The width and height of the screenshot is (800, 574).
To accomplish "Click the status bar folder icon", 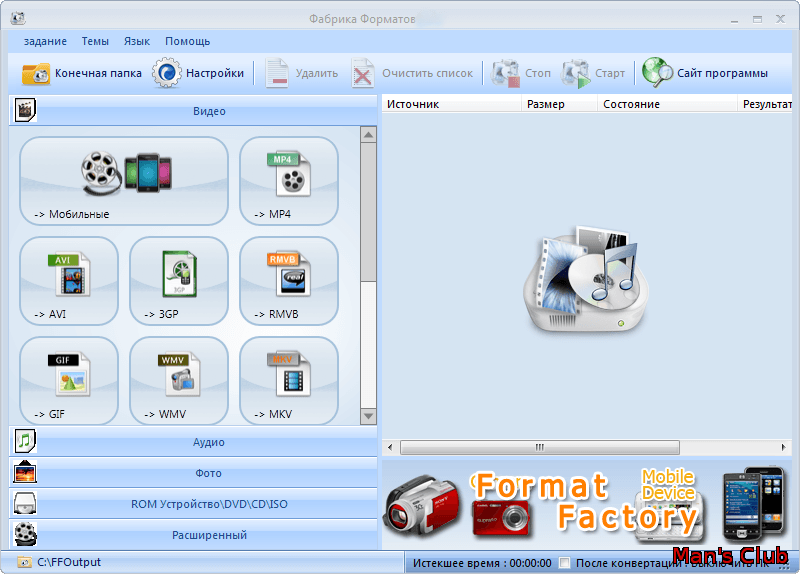I will point(24,562).
